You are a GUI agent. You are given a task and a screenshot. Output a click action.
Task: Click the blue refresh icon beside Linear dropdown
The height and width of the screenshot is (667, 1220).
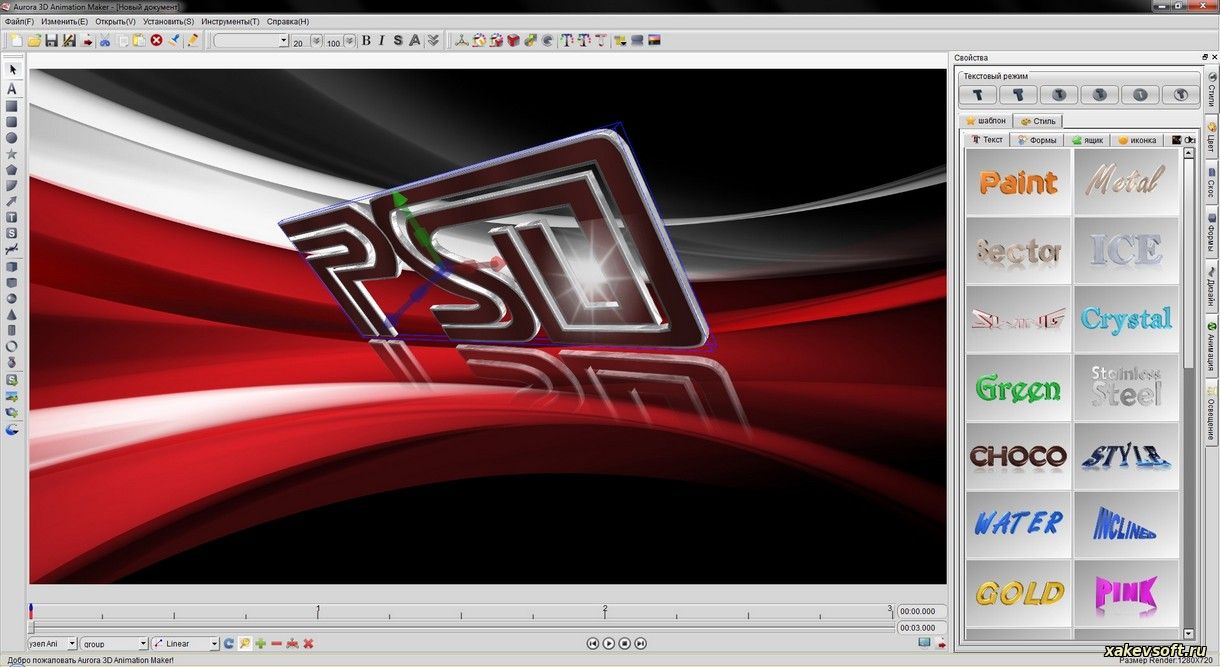tap(228, 644)
